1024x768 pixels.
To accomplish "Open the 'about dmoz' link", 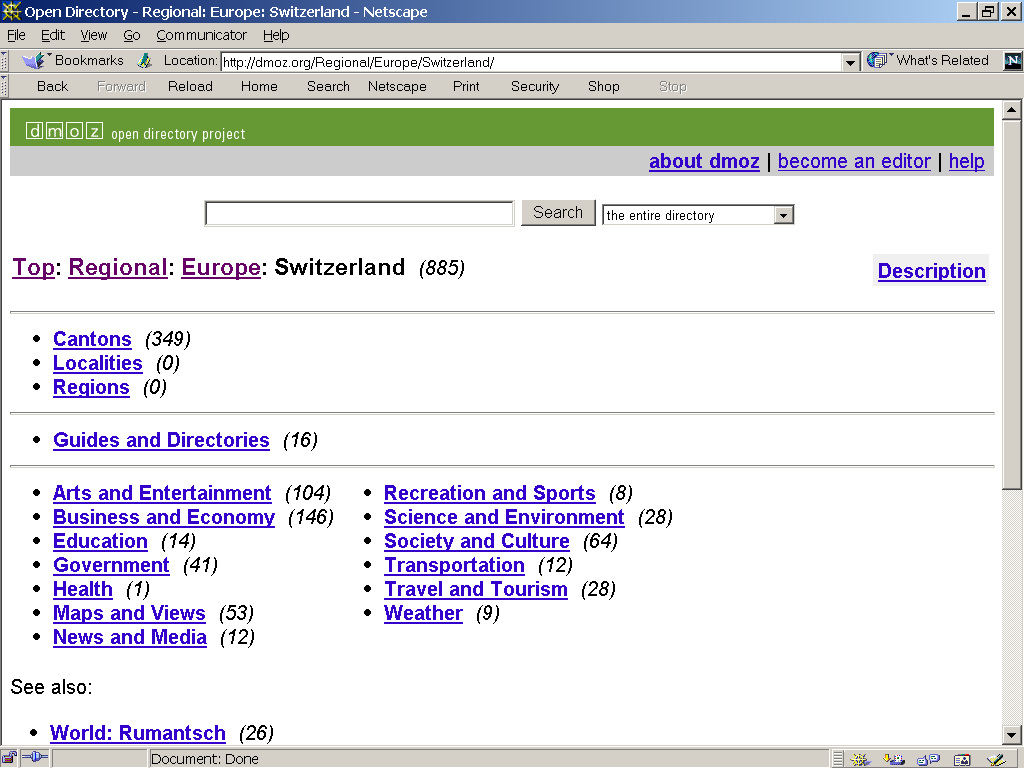I will point(704,161).
